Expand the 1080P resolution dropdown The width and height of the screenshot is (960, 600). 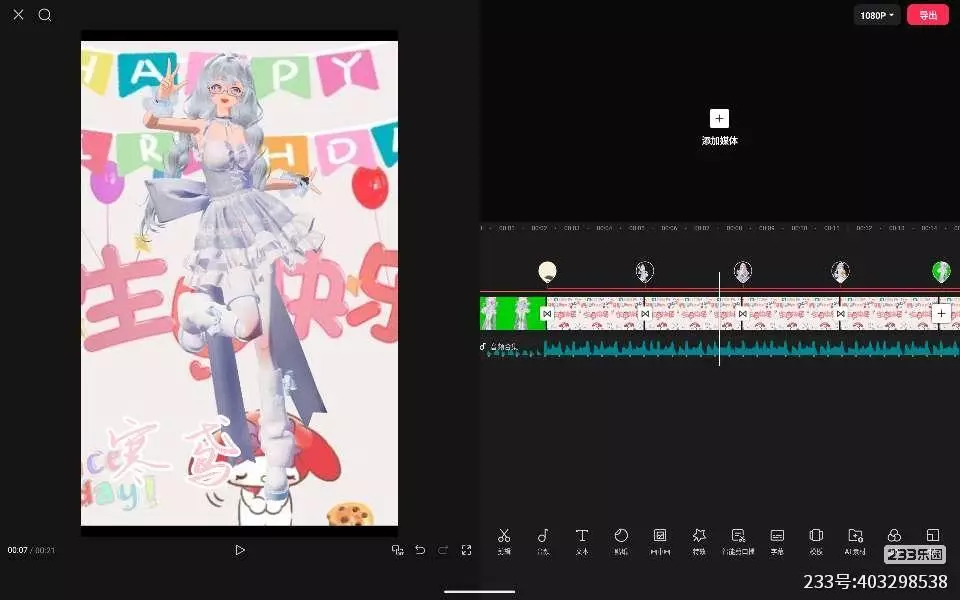click(877, 15)
